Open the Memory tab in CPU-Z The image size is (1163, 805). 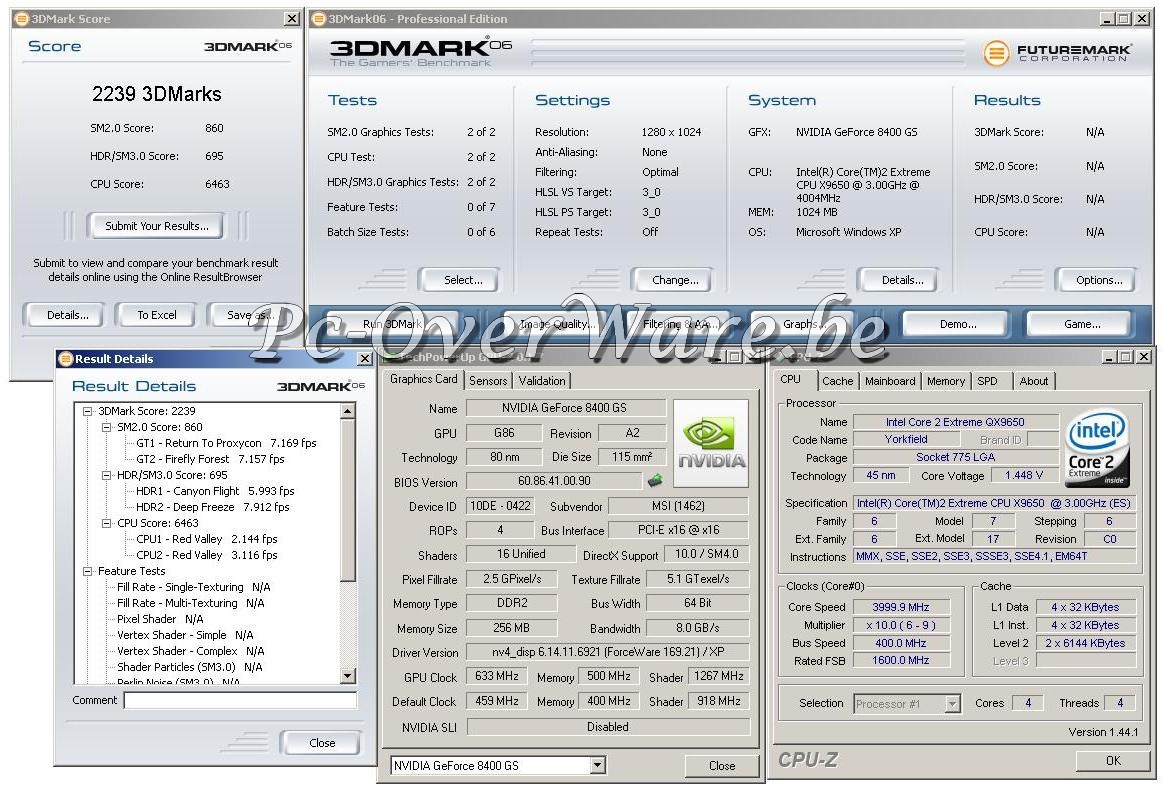click(x=946, y=381)
